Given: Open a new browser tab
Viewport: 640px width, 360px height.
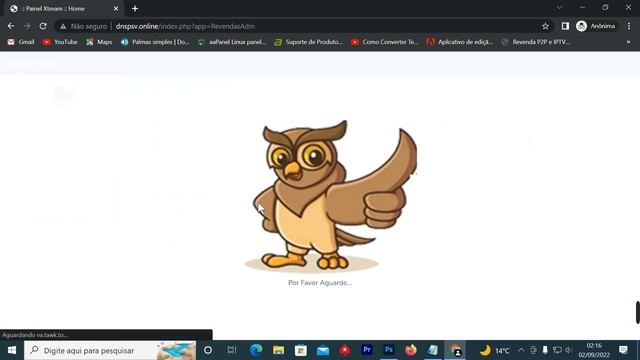Looking at the screenshot, I should pyautogui.click(x=135, y=8).
